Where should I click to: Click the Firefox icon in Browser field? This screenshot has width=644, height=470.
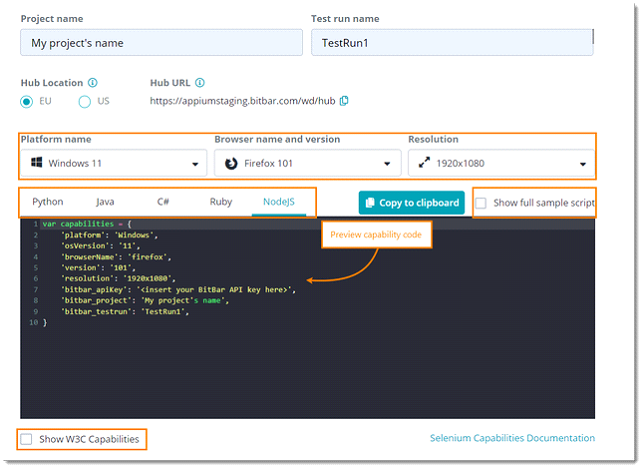230,164
